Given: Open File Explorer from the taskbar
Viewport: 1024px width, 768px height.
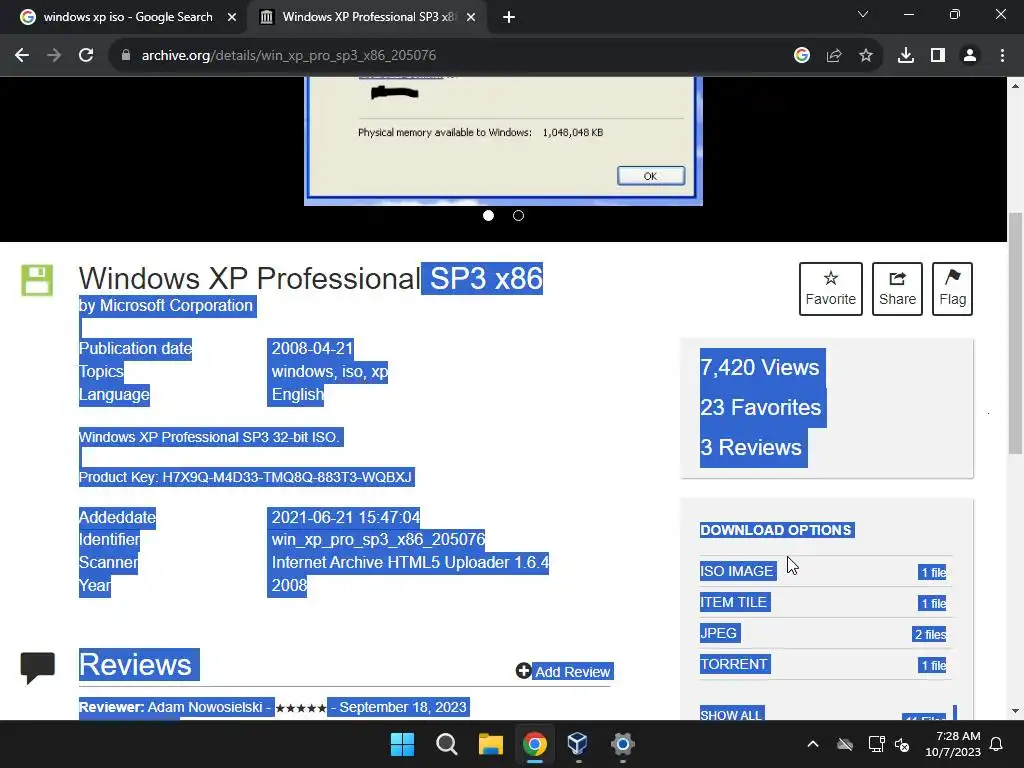Looking at the screenshot, I should pos(490,744).
